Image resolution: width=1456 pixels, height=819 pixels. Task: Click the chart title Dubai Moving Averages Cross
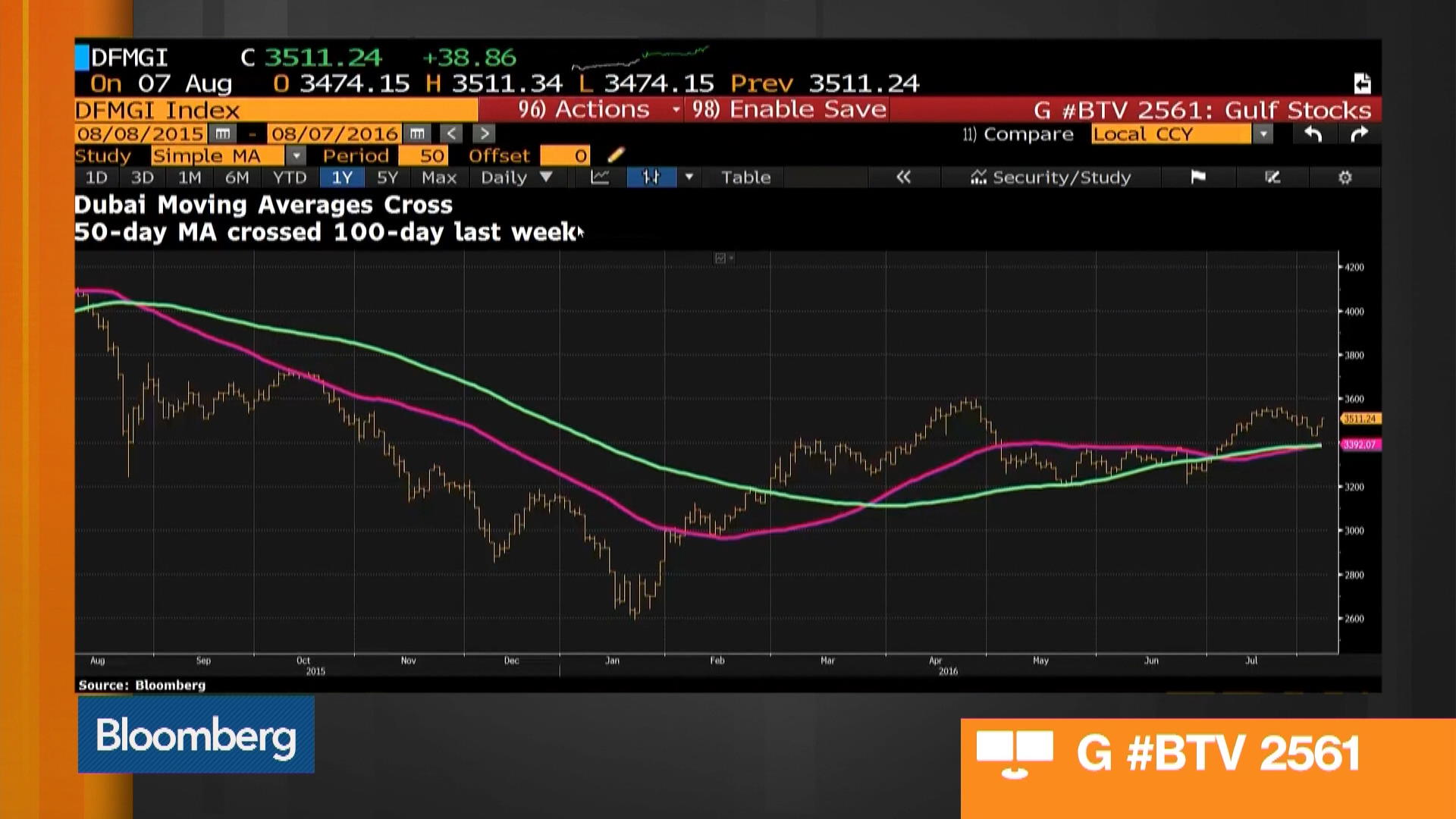pyautogui.click(x=263, y=205)
